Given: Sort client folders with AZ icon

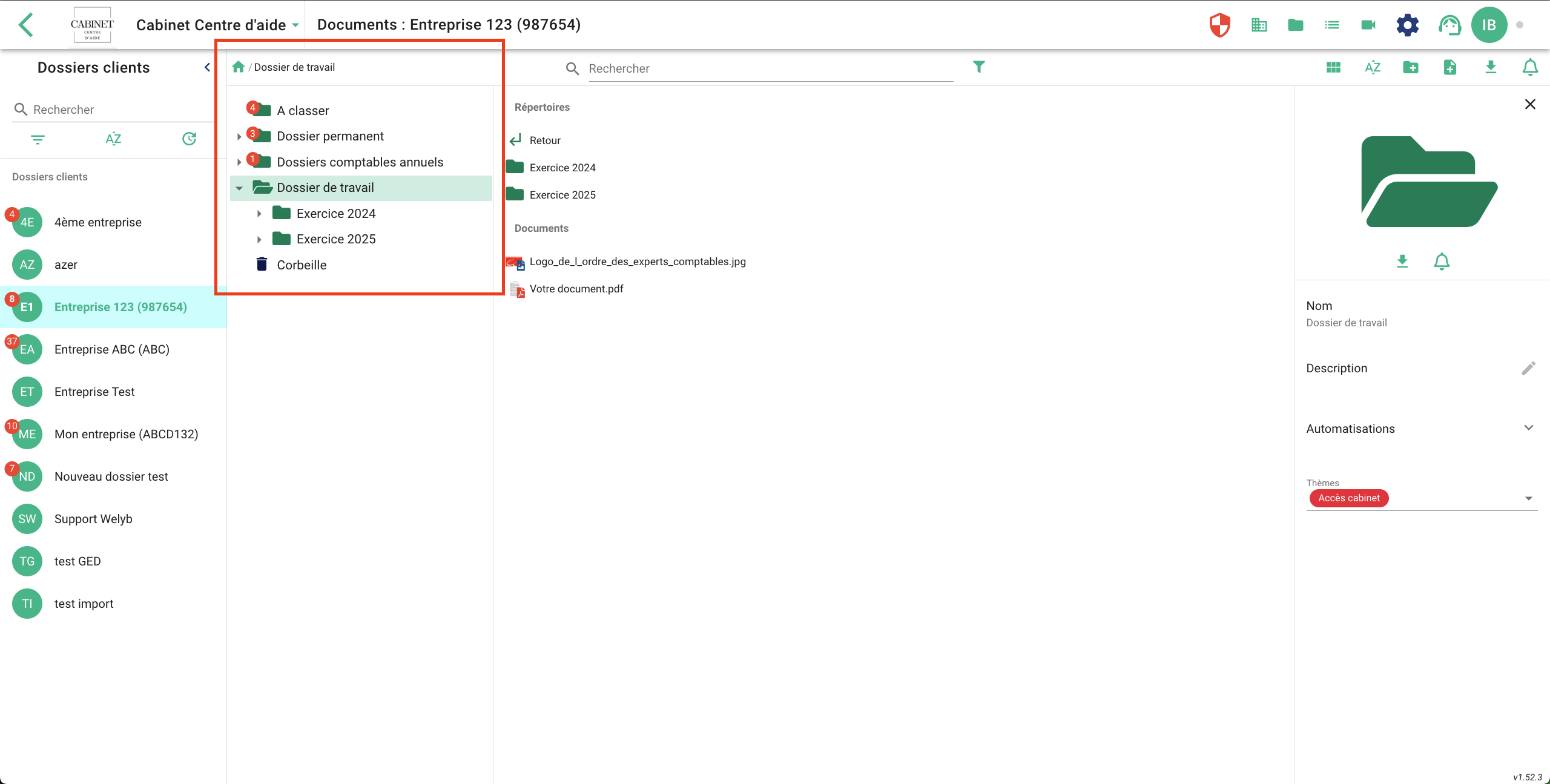Looking at the screenshot, I should 113,139.
